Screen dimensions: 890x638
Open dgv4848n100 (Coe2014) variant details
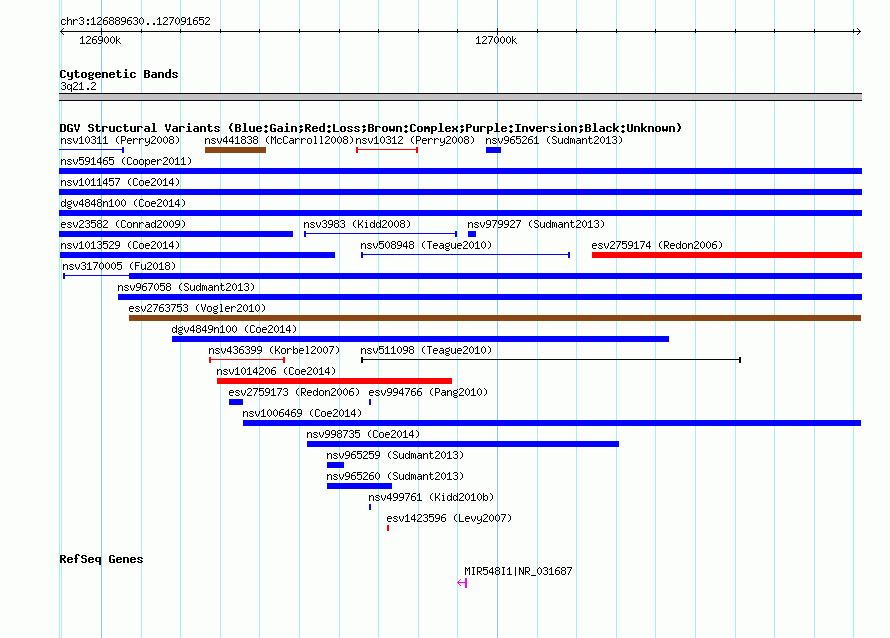[x=123, y=203]
